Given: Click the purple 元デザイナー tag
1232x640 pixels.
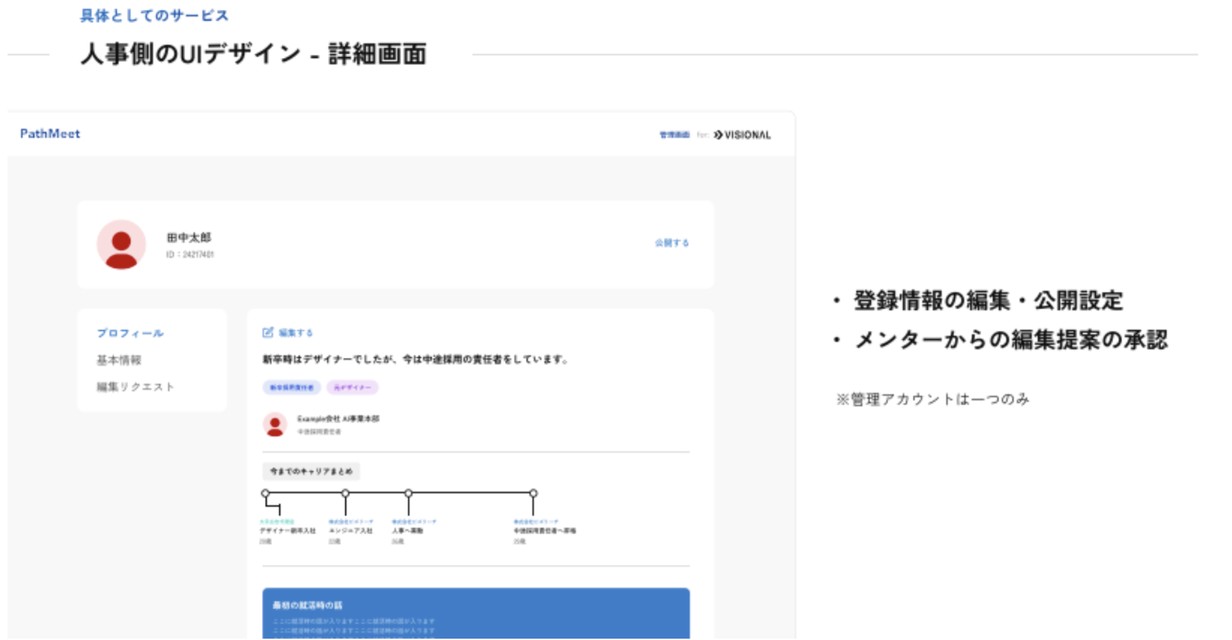Looking at the screenshot, I should [353, 387].
